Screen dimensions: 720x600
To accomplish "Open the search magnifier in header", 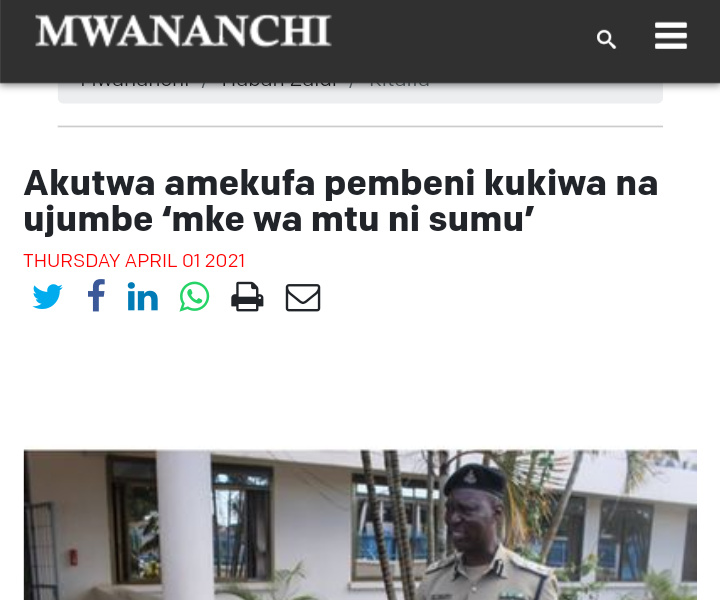I will (606, 39).
